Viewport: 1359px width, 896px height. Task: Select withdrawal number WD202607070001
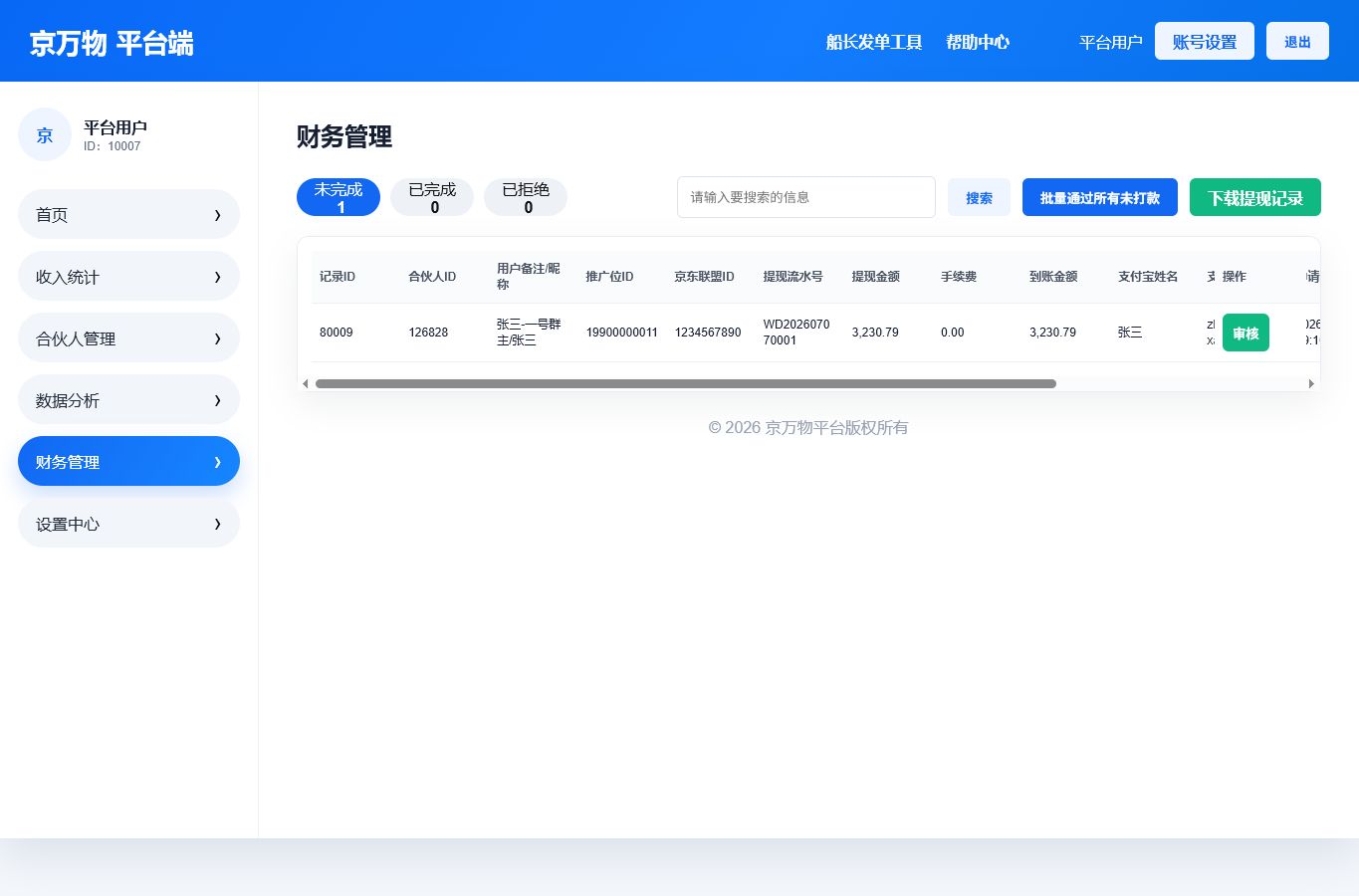click(x=796, y=333)
